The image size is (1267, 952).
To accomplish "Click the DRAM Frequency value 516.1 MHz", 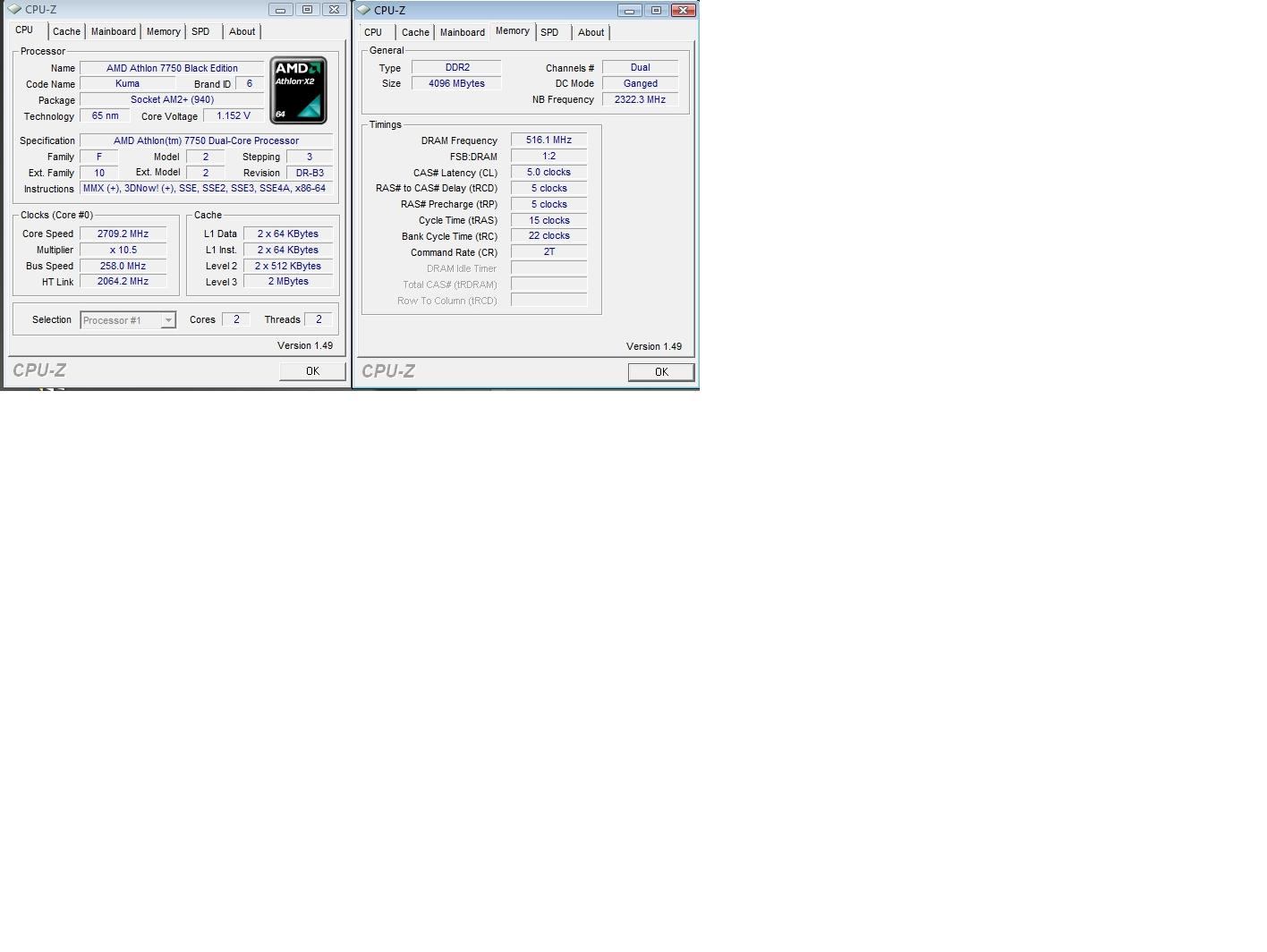I will [x=549, y=140].
